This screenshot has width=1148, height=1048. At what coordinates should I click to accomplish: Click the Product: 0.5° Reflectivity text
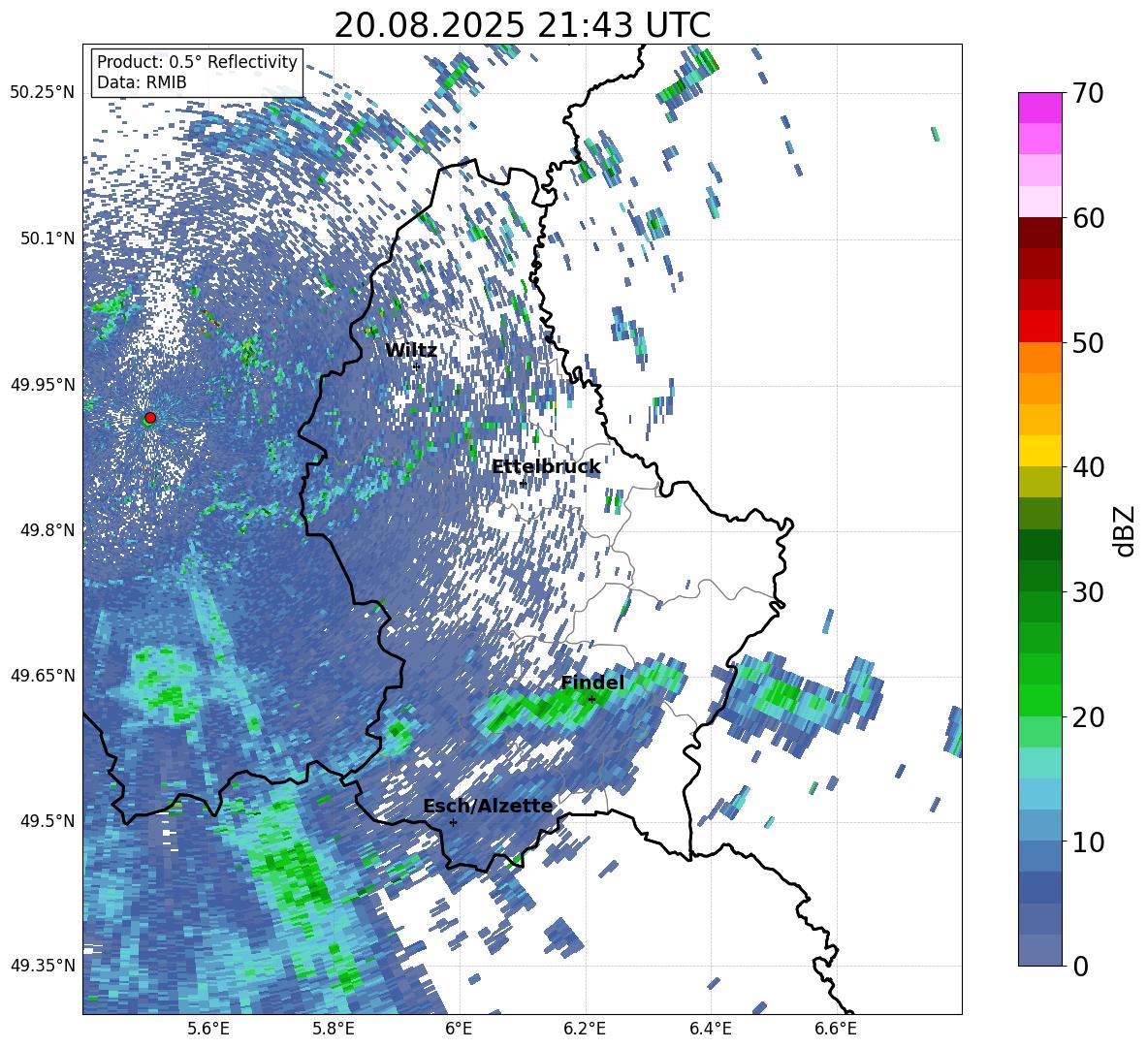tap(197, 61)
